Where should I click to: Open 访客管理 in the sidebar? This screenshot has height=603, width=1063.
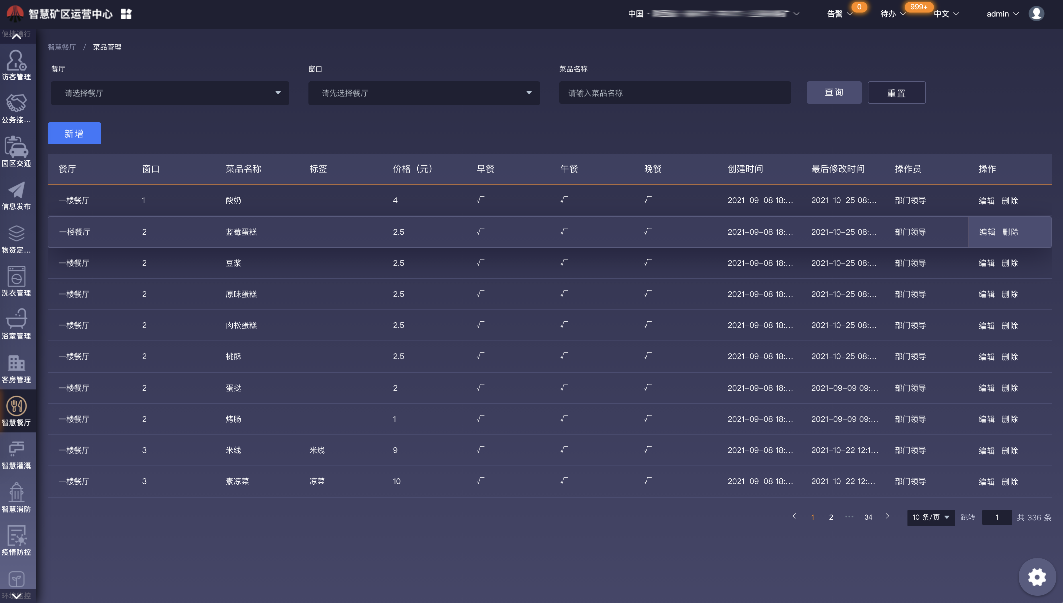coord(16,66)
